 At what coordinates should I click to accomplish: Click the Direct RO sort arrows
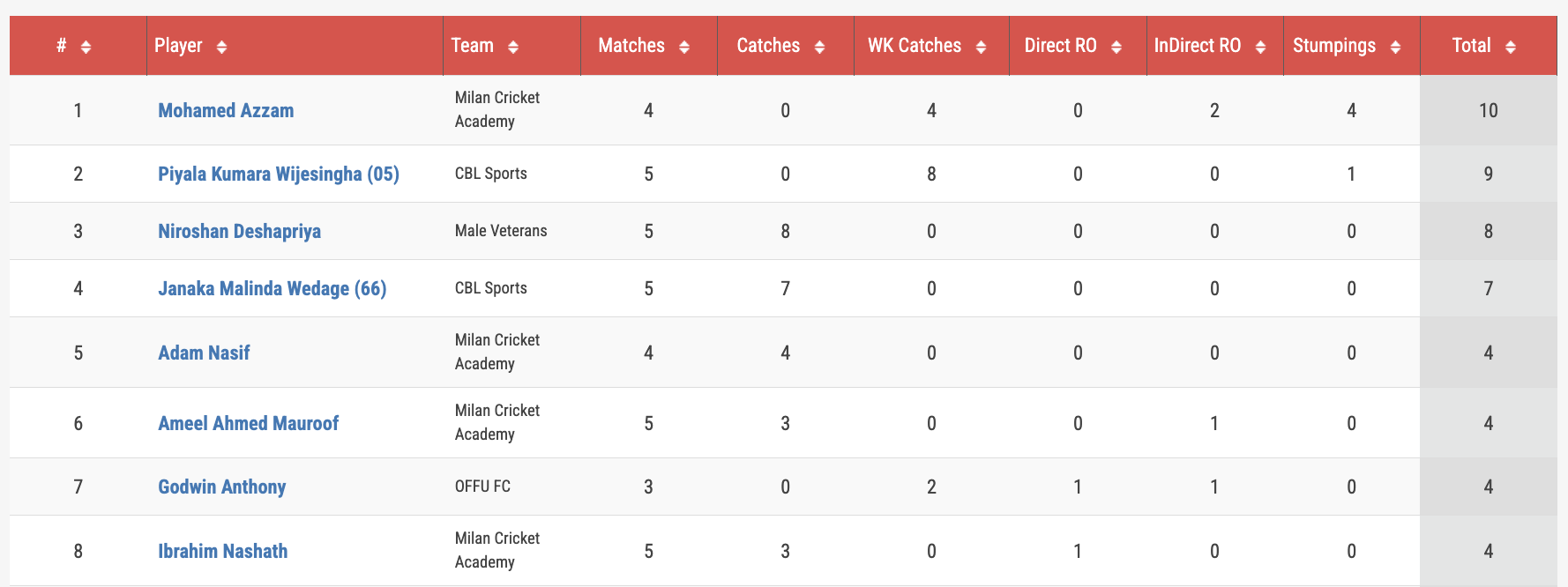click(1116, 47)
